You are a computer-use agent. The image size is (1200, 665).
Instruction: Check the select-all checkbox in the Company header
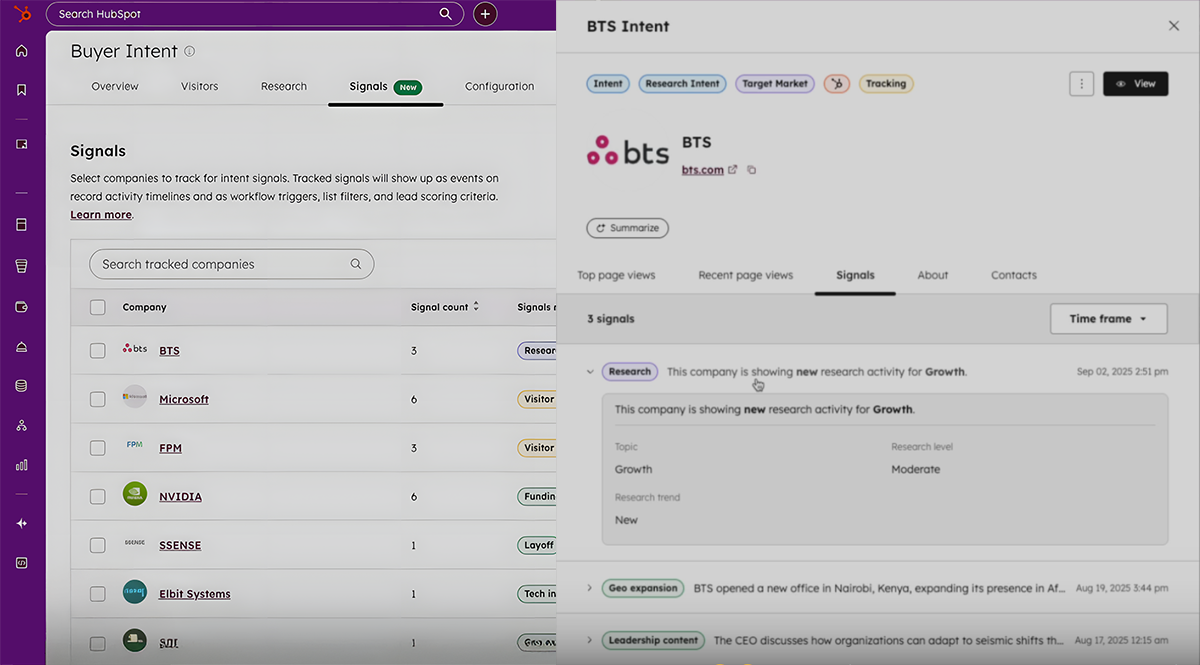[x=97, y=307]
